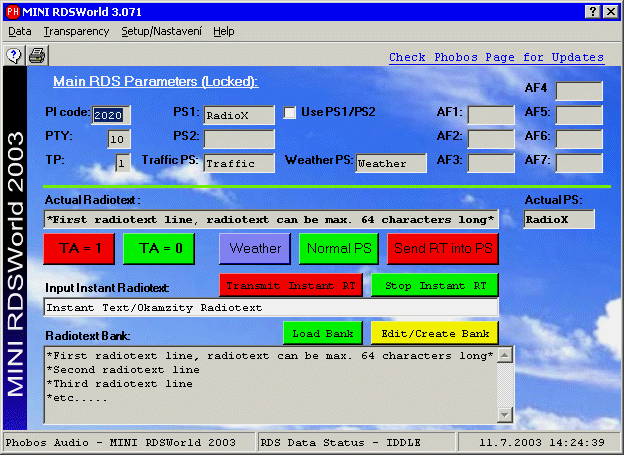Click 'Phobos Audio - MINI RDSWorld 2003' status text
624x455 pixels.
(x=121, y=443)
